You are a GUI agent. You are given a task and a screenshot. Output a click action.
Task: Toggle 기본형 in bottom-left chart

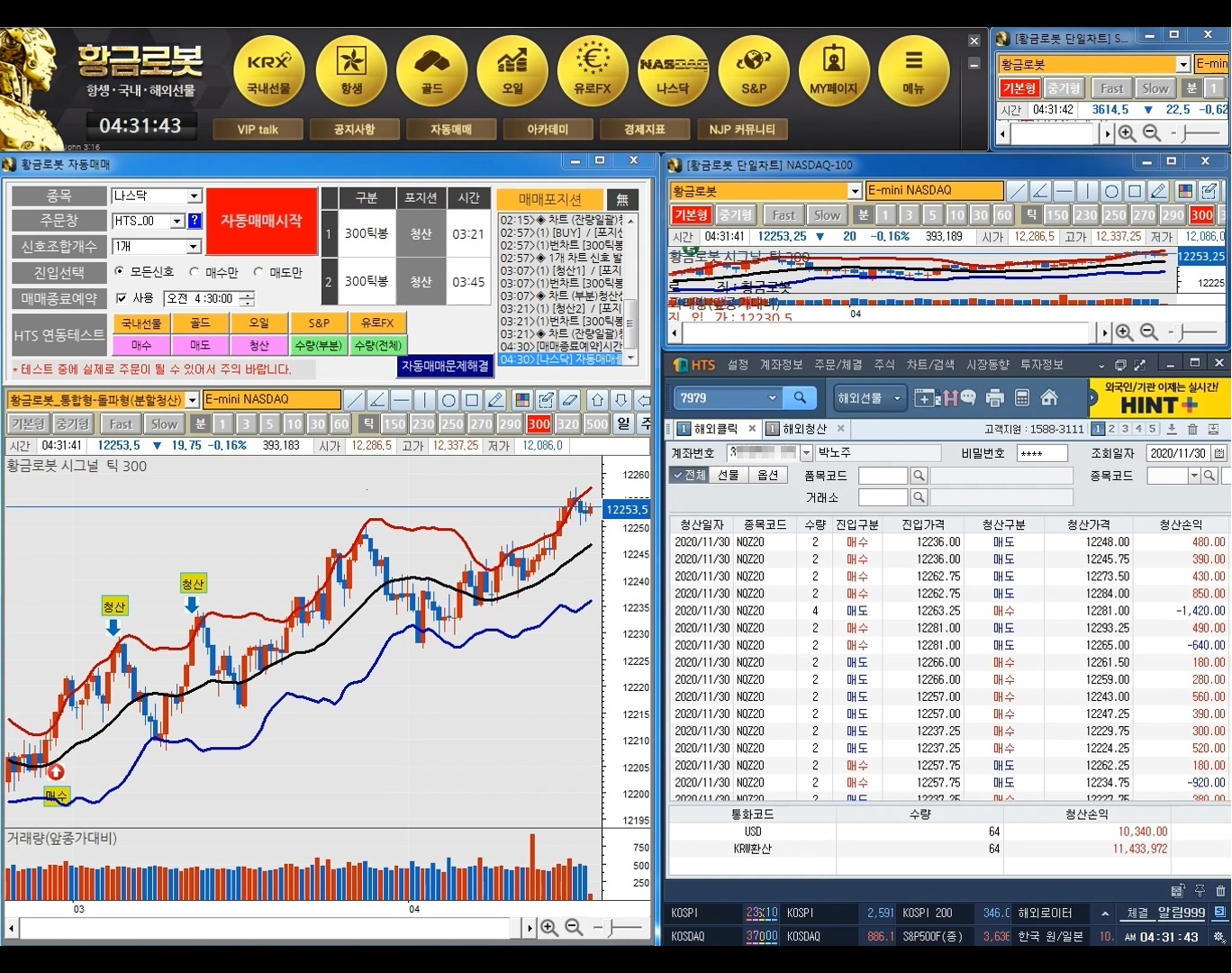click(28, 423)
